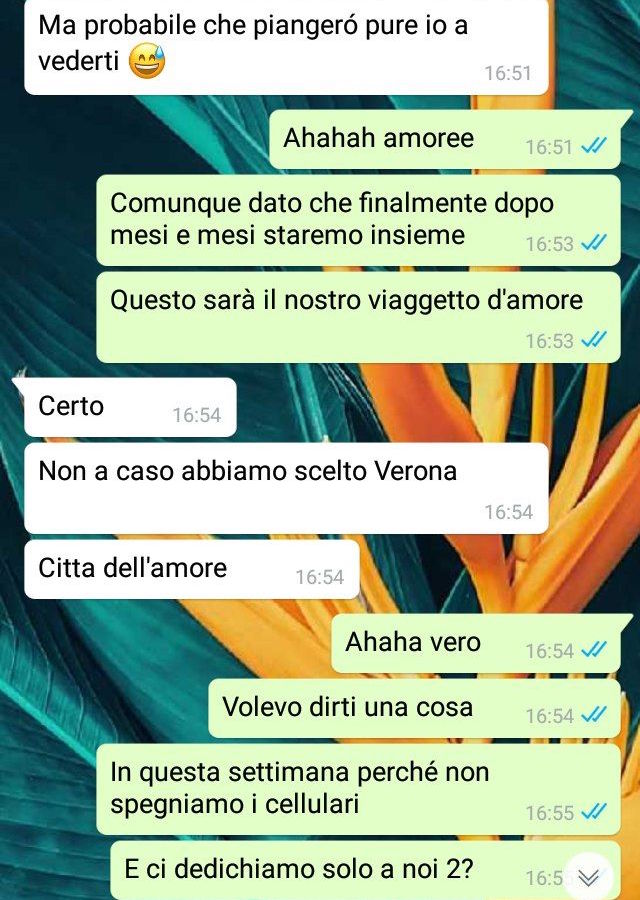Screen dimensions: 640x900
Task: Select the 'Citta dell'amore' message
Action: coord(192,569)
